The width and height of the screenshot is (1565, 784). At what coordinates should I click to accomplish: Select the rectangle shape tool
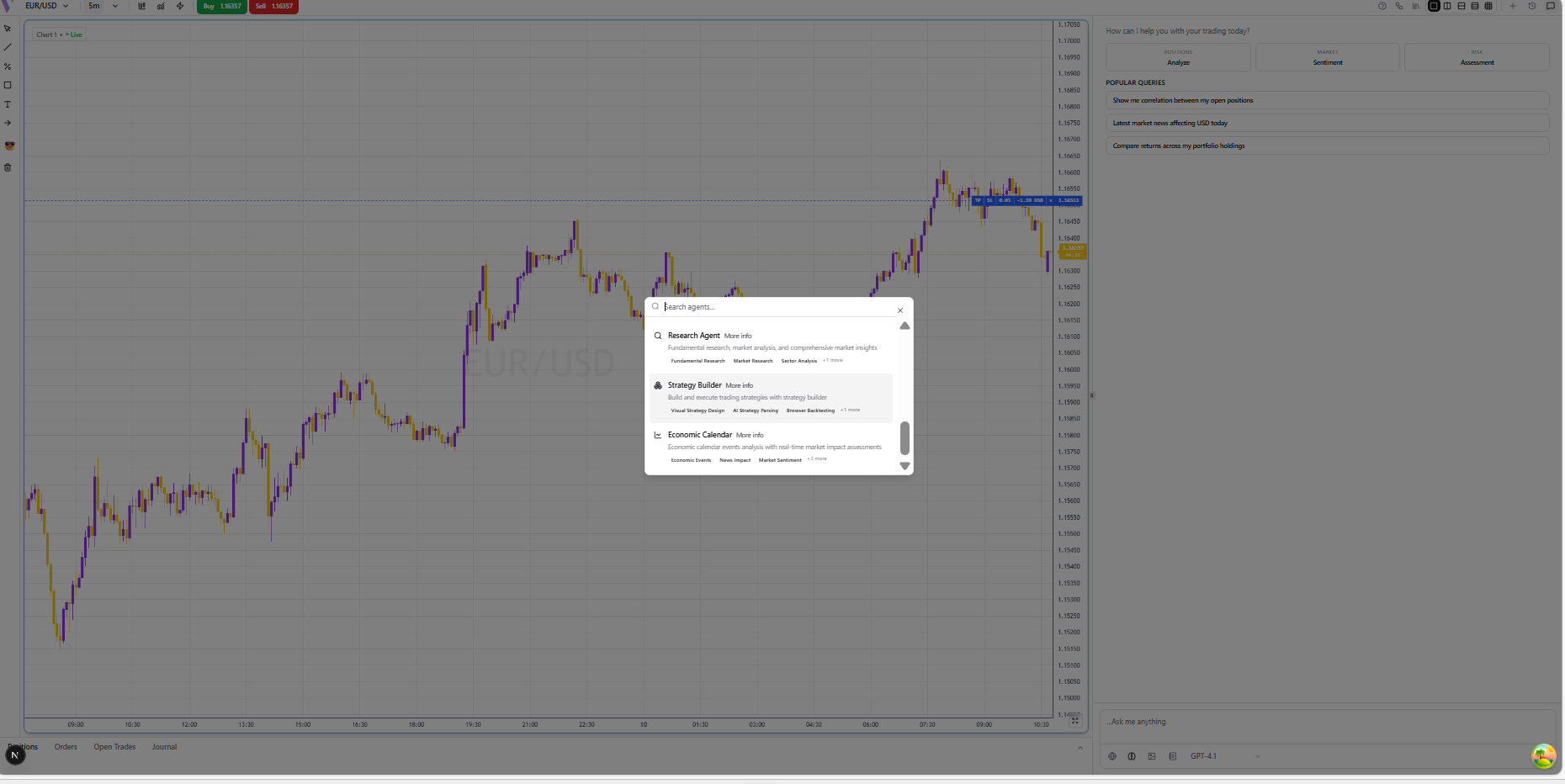click(8, 85)
